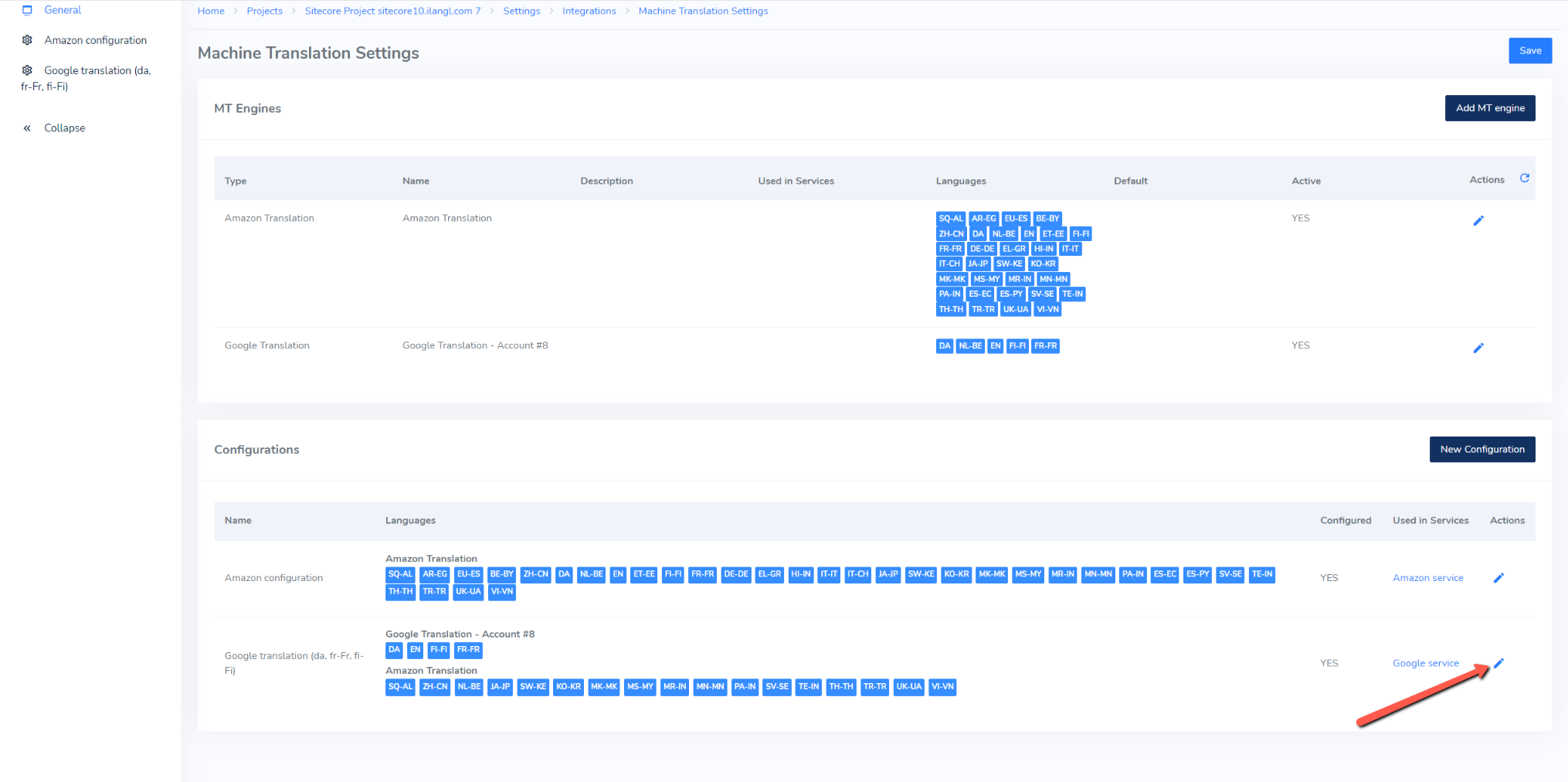Open the Amazon service link
The height and width of the screenshot is (782, 1568).
click(1428, 578)
